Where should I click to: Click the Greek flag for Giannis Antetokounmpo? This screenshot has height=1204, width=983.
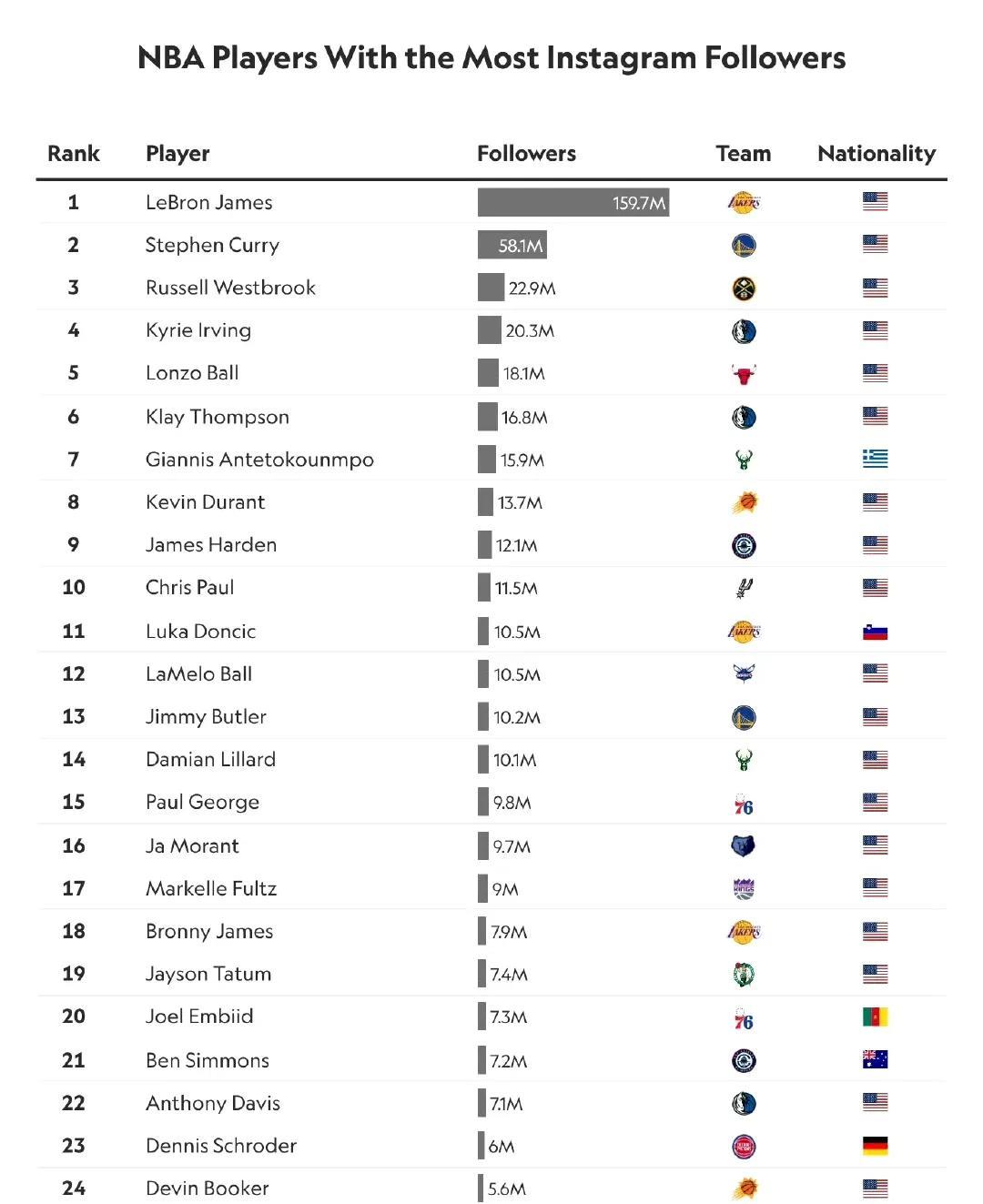tap(875, 459)
